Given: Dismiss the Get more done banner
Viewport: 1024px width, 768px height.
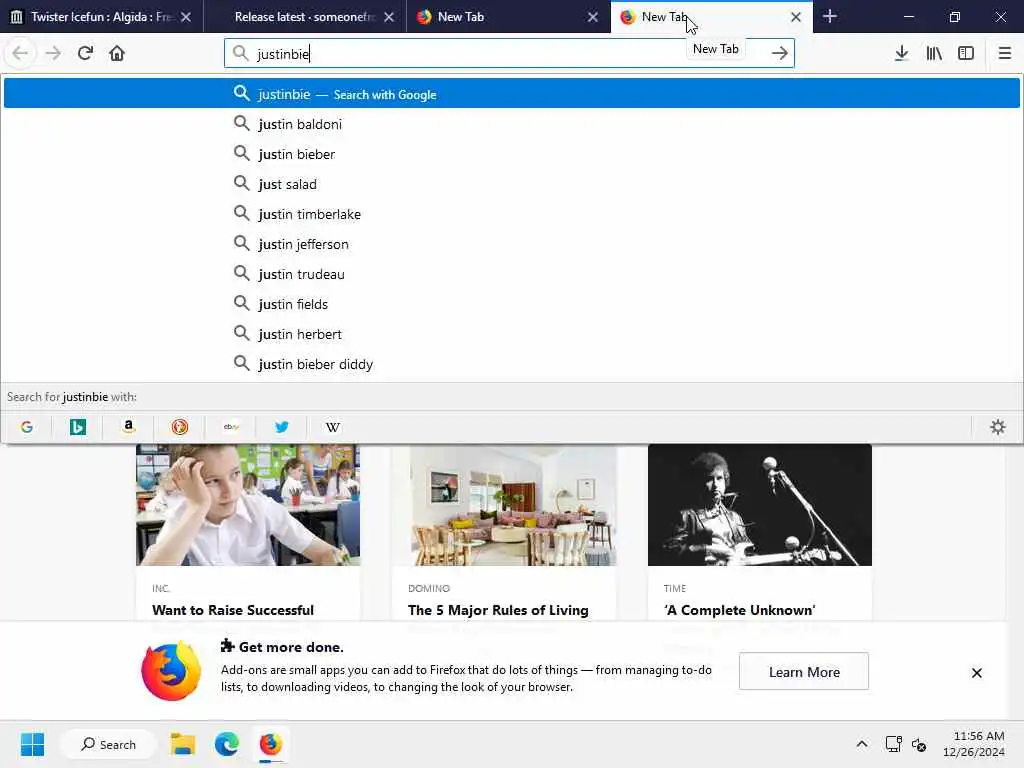Looking at the screenshot, I should [976, 673].
